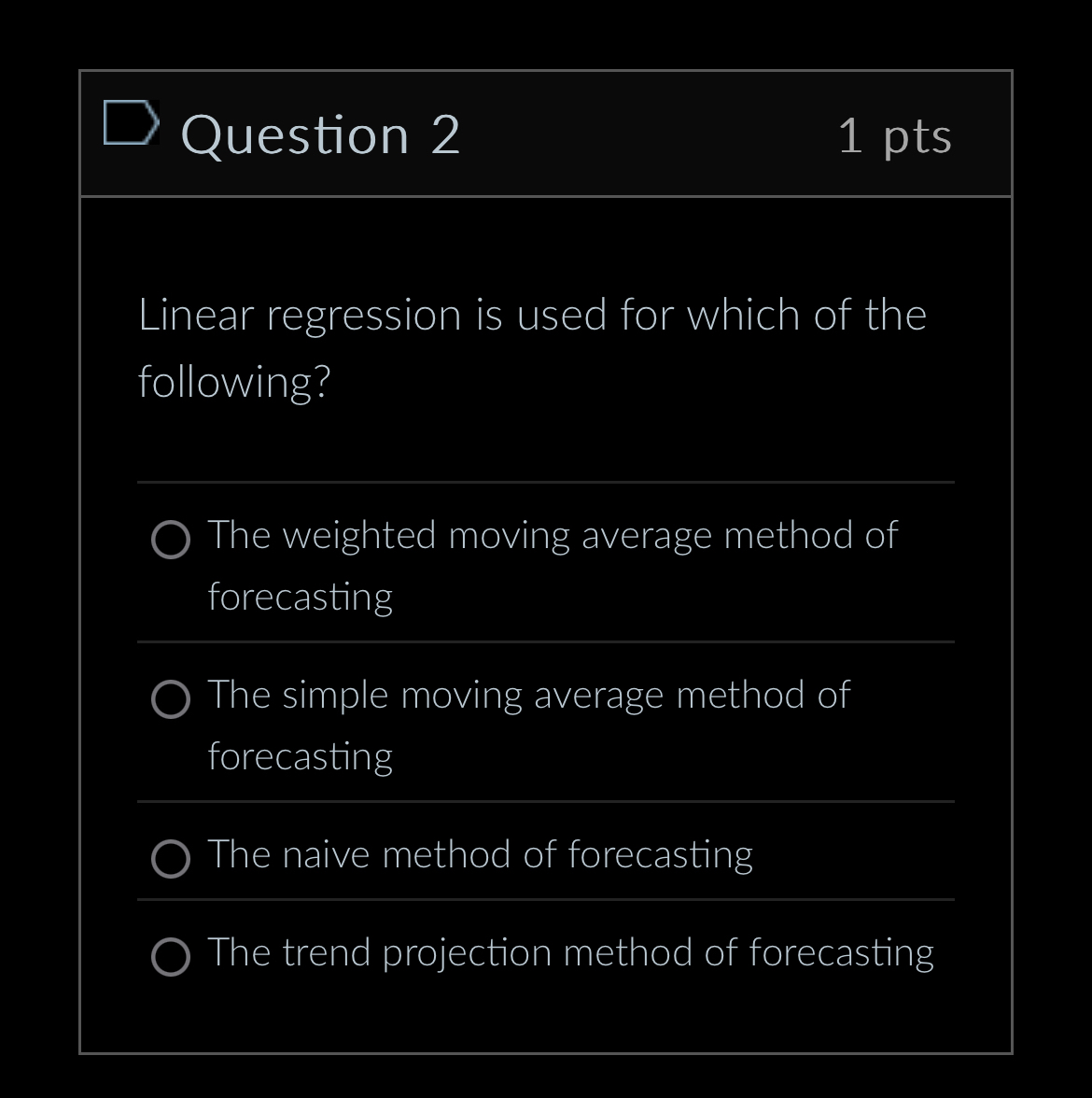Click the divider line above answer choices
The width and height of the screenshot is (1092, 1098).
tap(546, 482)
